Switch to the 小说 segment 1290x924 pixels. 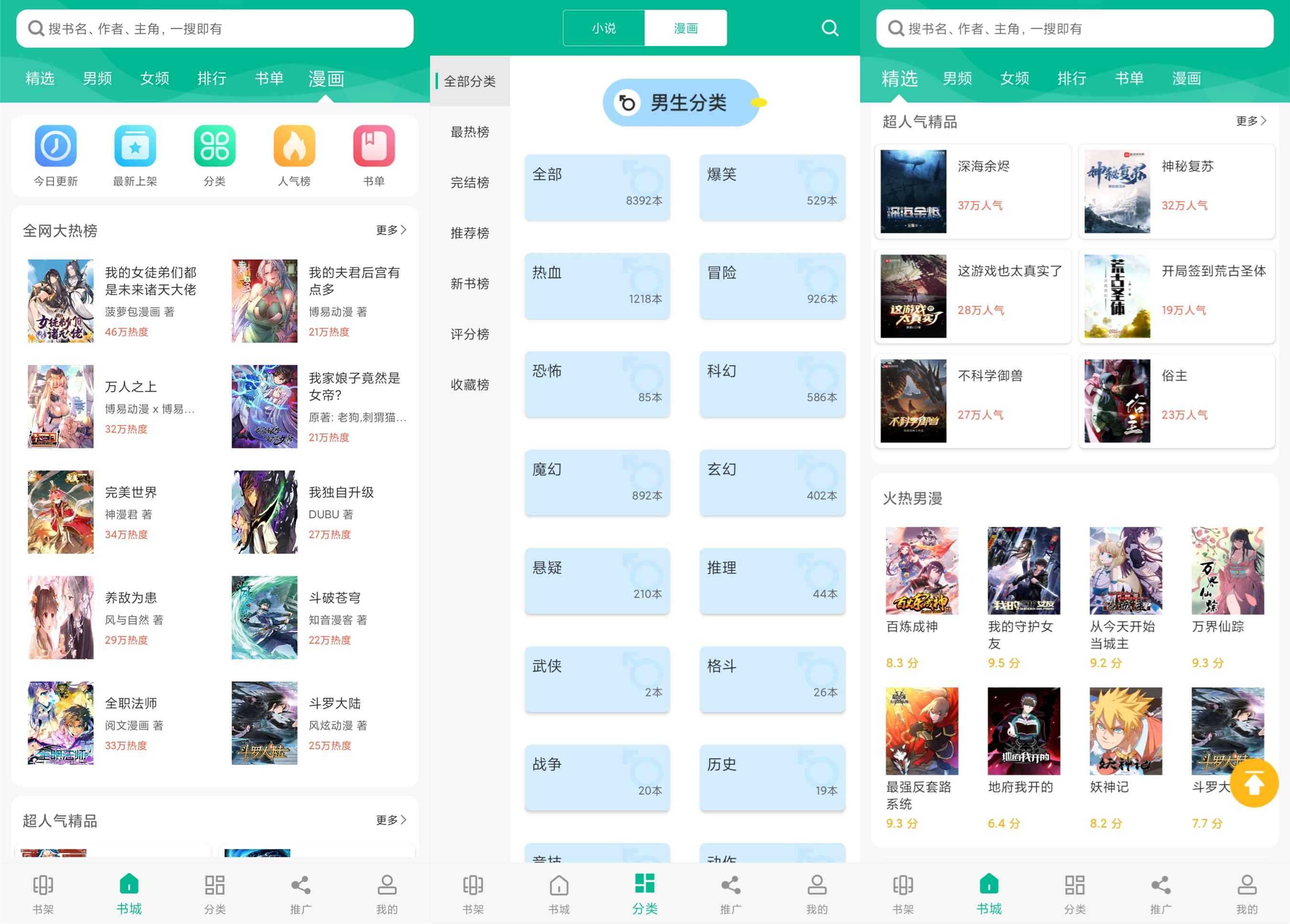(x=603, y=28)
